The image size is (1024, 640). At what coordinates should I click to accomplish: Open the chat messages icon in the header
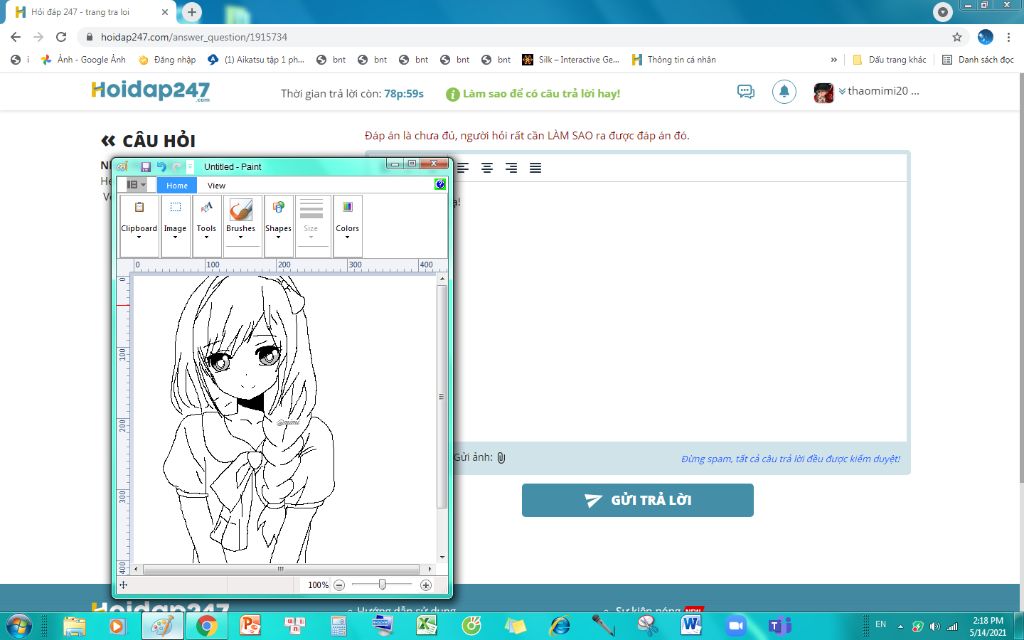746,91
